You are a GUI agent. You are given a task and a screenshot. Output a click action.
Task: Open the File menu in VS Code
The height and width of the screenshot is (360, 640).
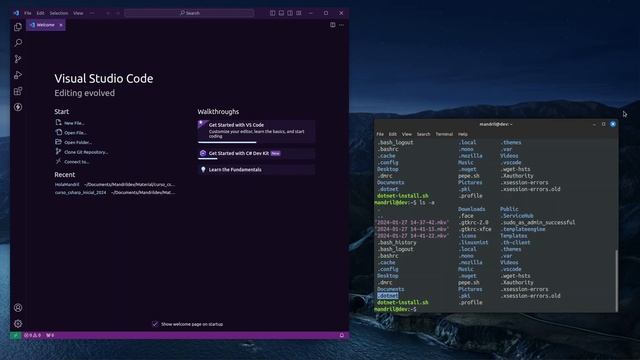point(28,13)
